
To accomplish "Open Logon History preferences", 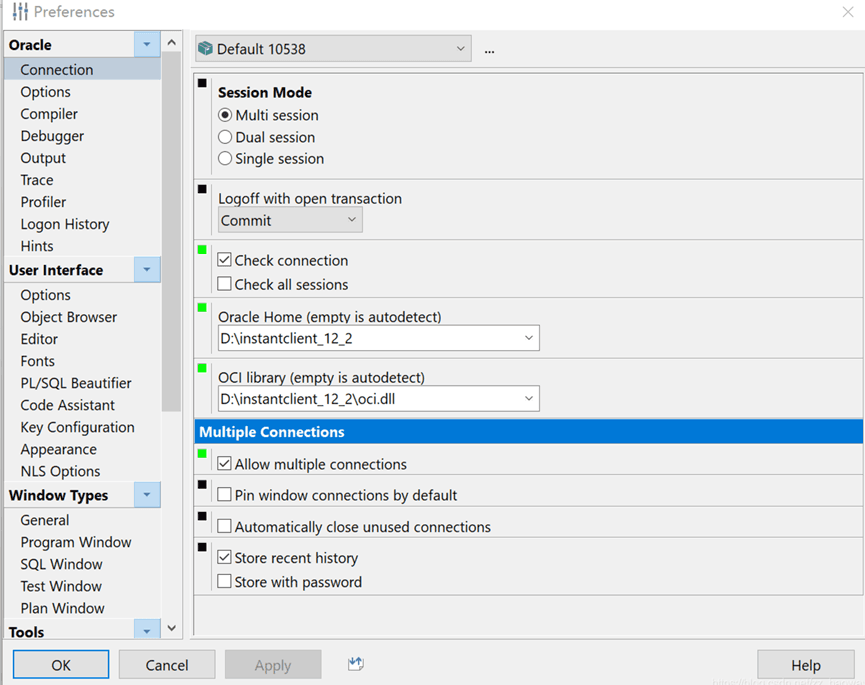I will tap(65, 224).
